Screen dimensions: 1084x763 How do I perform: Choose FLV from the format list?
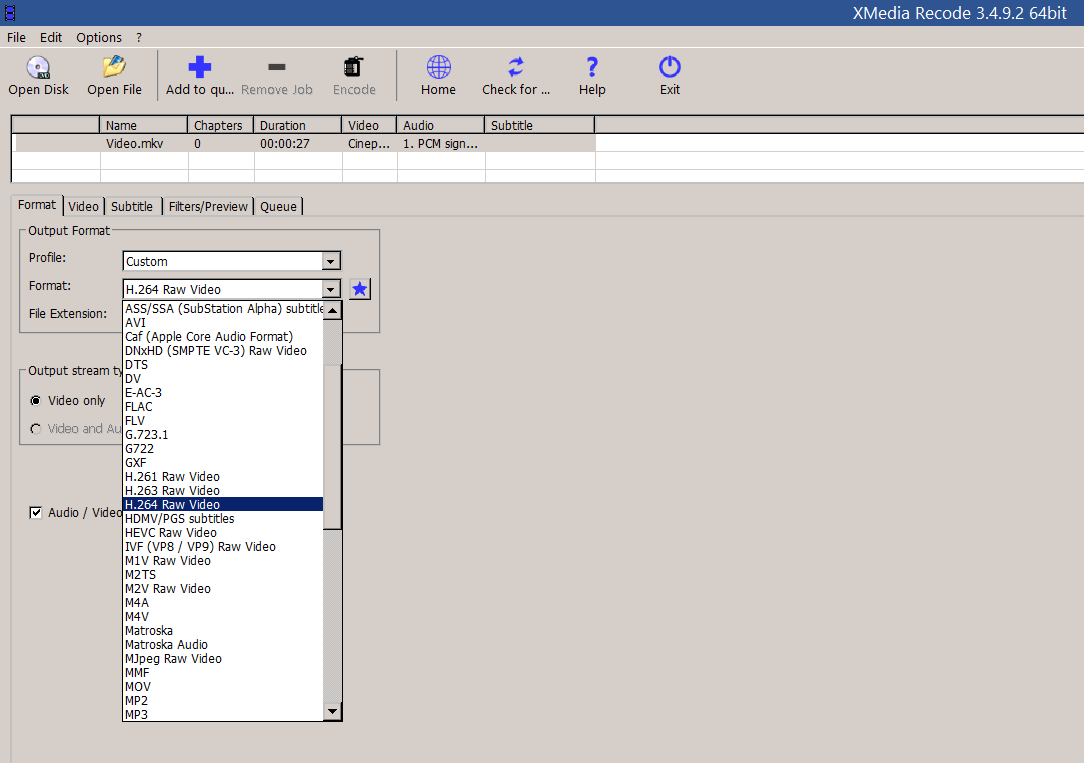coord(223,421)
